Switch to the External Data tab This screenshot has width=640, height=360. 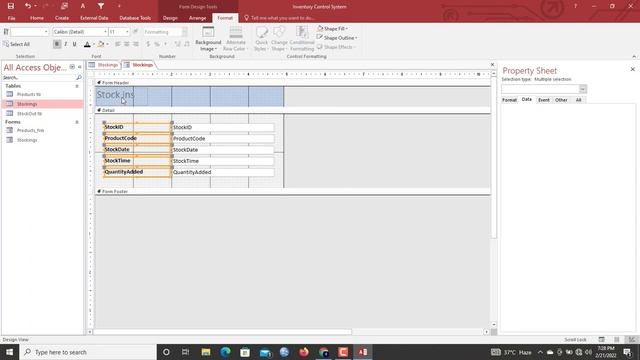tap(94, 18)
